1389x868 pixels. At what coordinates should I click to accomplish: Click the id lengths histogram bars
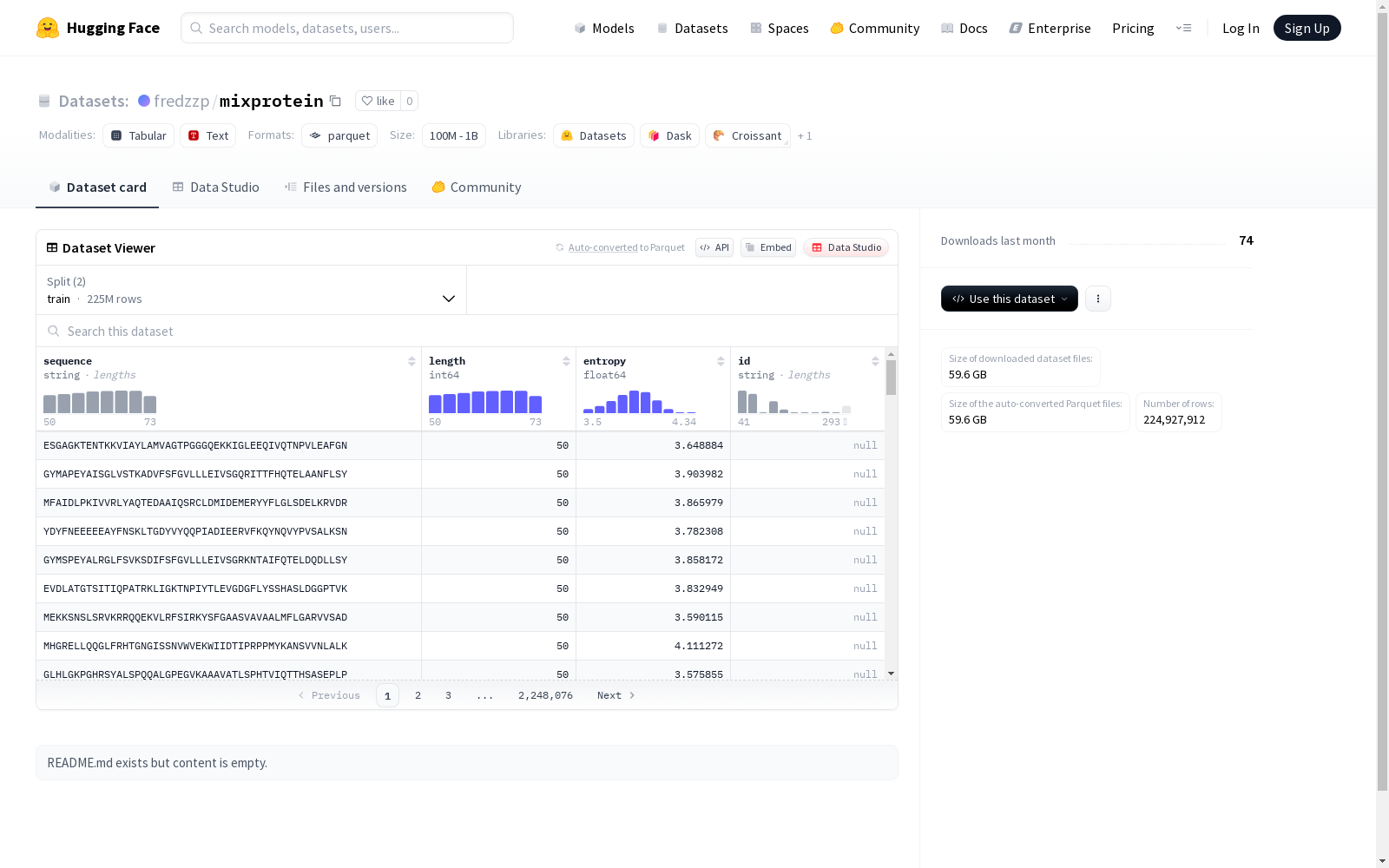click(794, 402)
